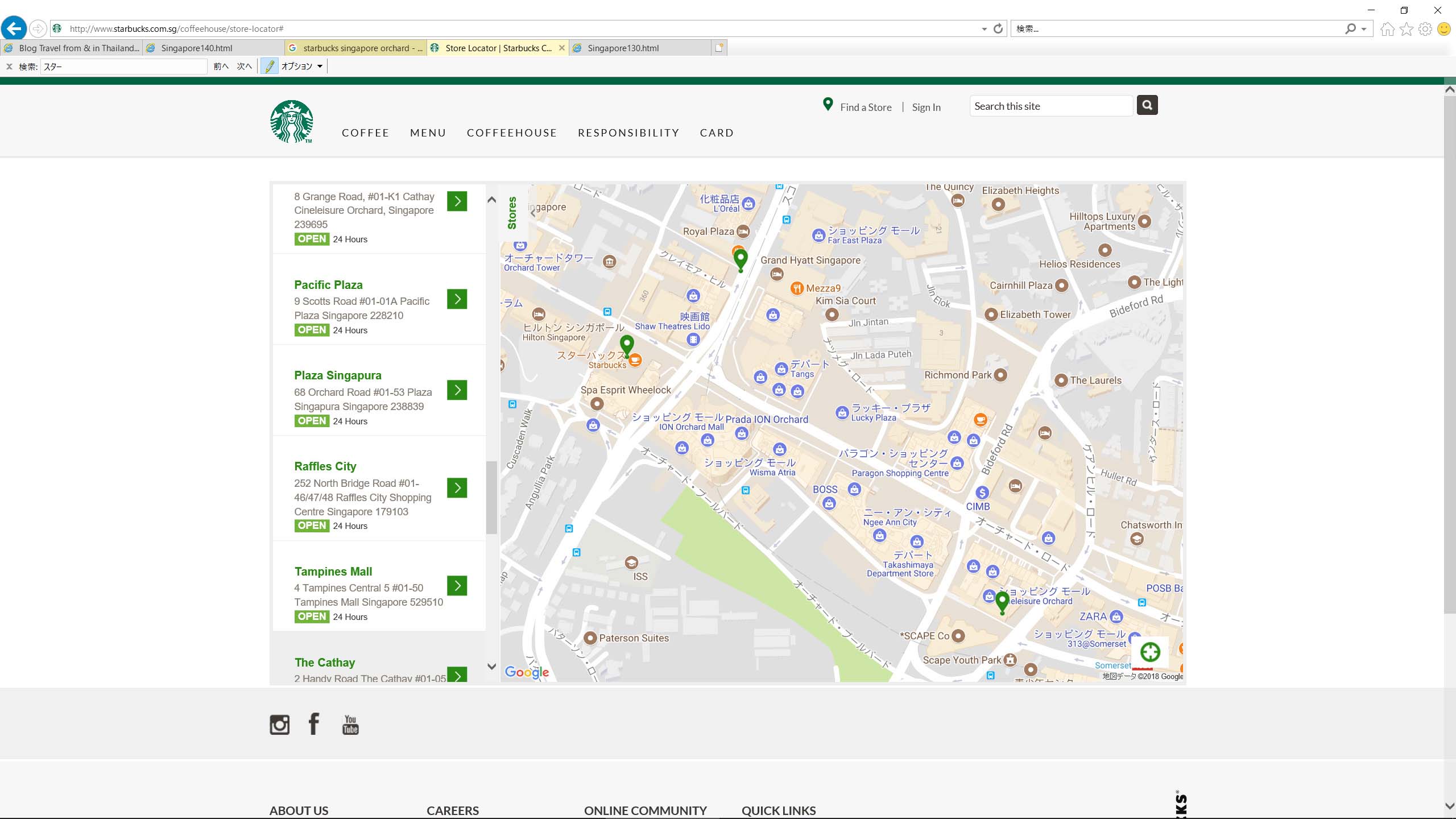Click the green store pin near Royal Plaza
The height and width of the screenshot is (819, 1456).
741,261
